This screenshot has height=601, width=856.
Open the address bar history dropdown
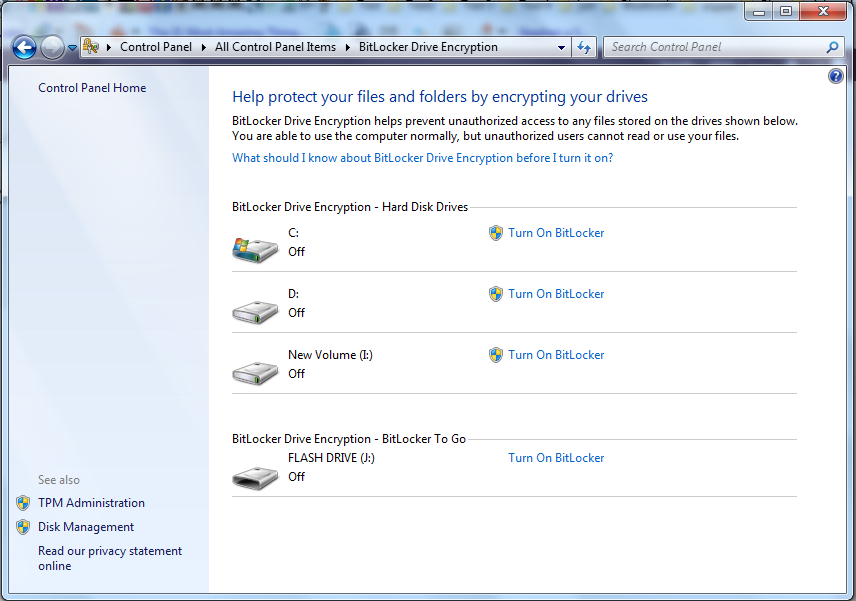[561, 47]
